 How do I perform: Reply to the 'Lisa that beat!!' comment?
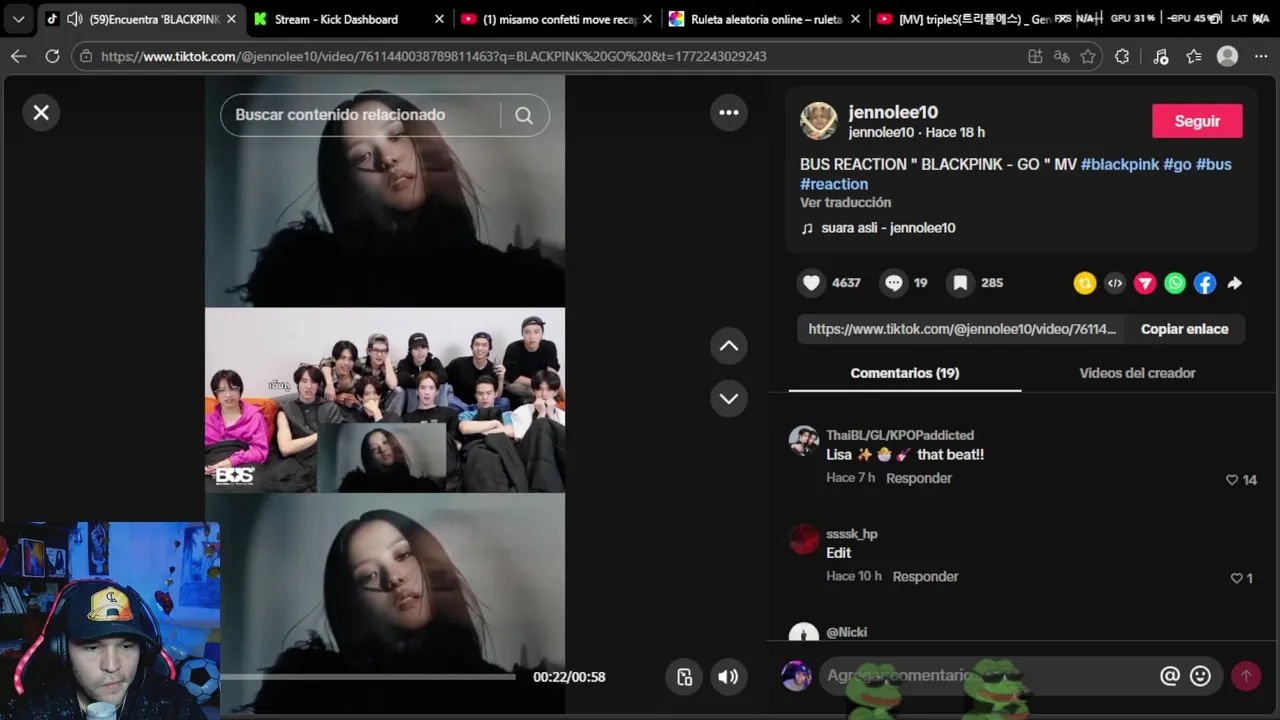coord(919,478)
